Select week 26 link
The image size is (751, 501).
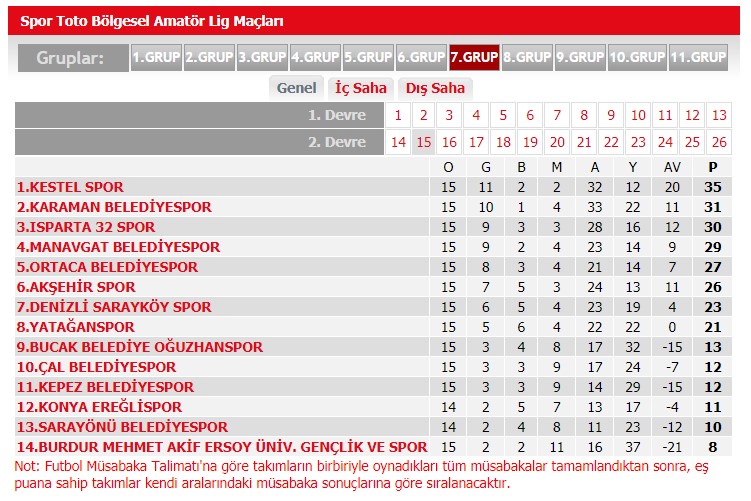719,142
